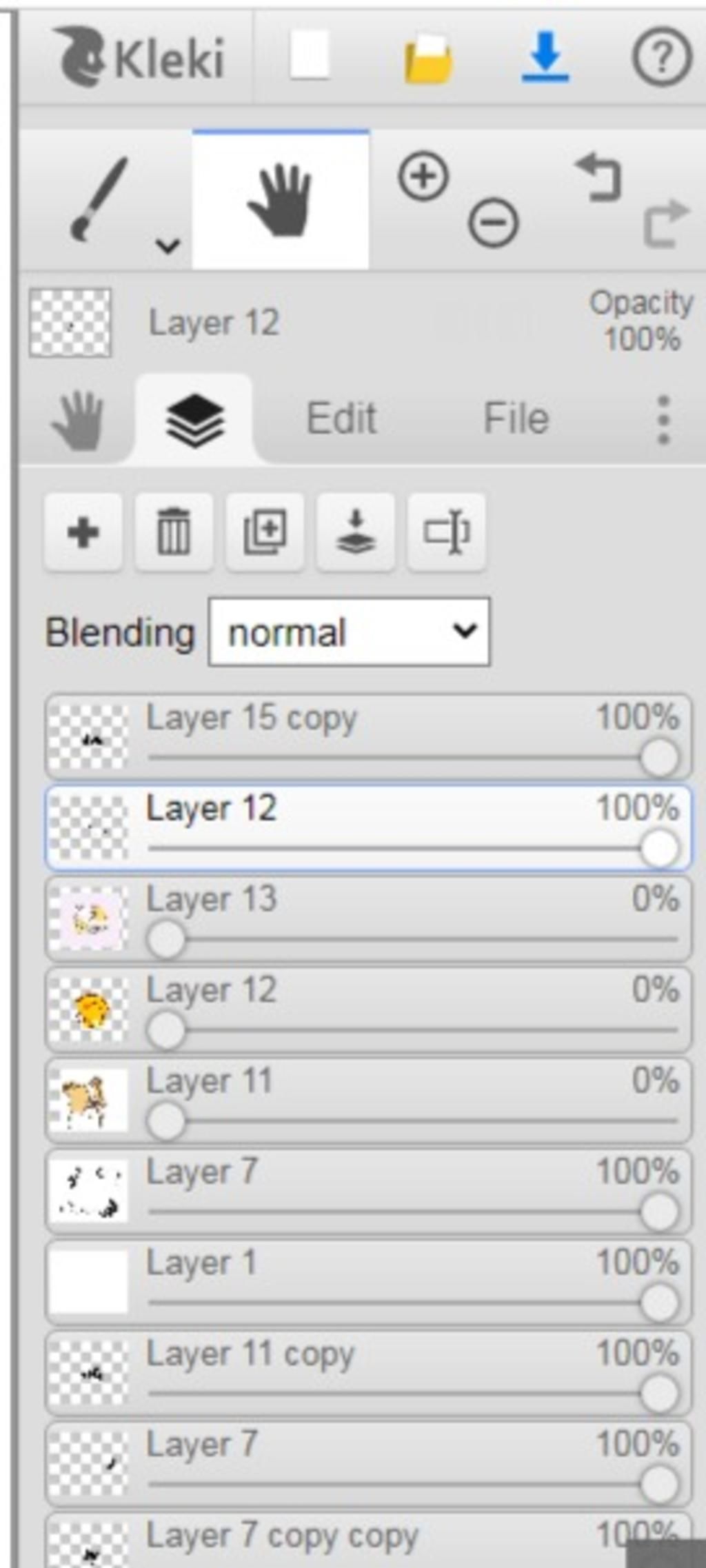The width and height of the screenshot is (706, 1568).
Task: Rename layer using the rename icon
Action: (x=447, y=532)
